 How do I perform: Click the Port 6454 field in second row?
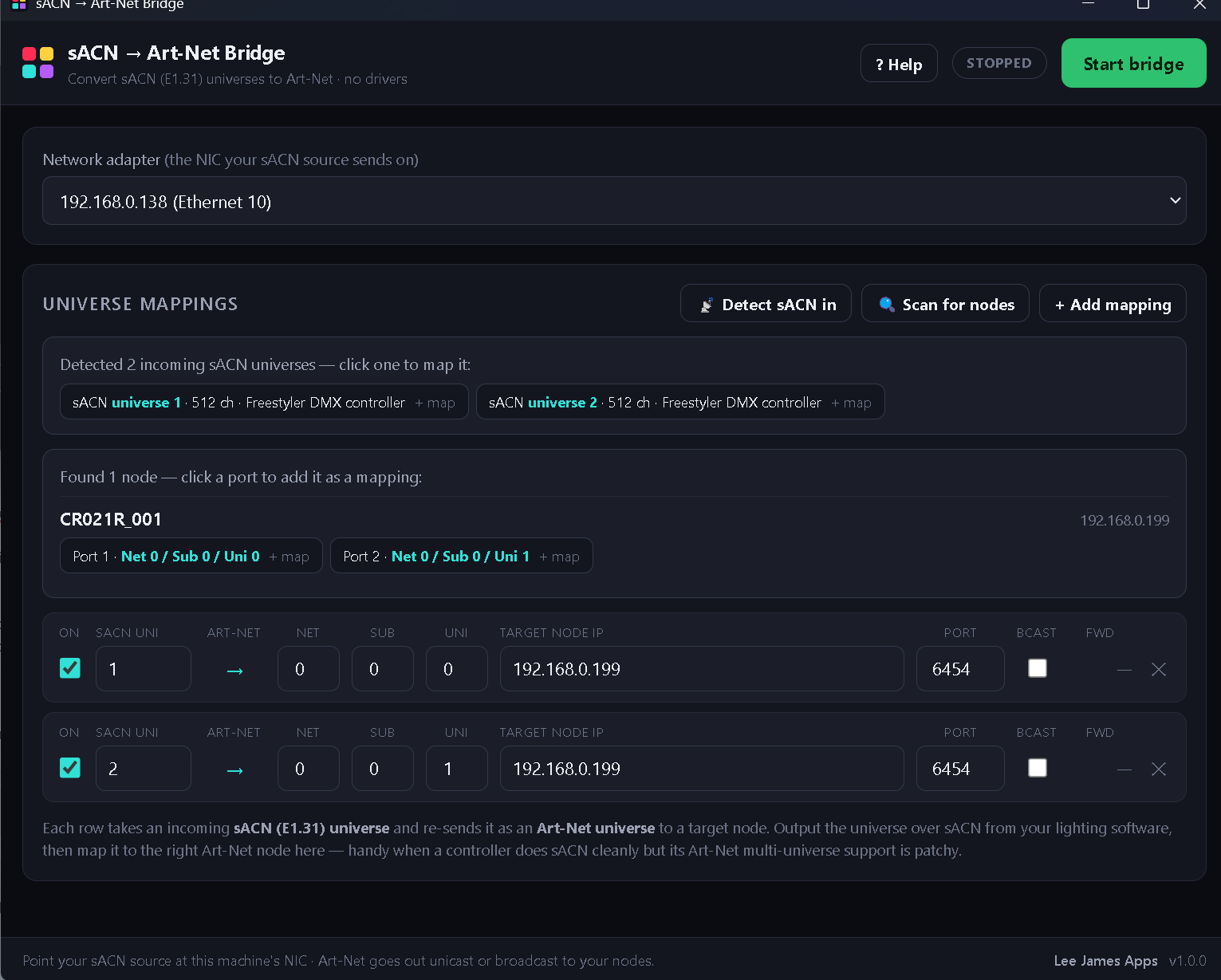click(x=960, y=769)
